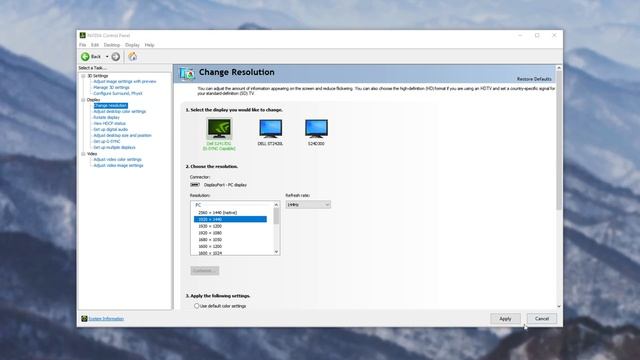Click the main panel scroll down arrow

559,306
